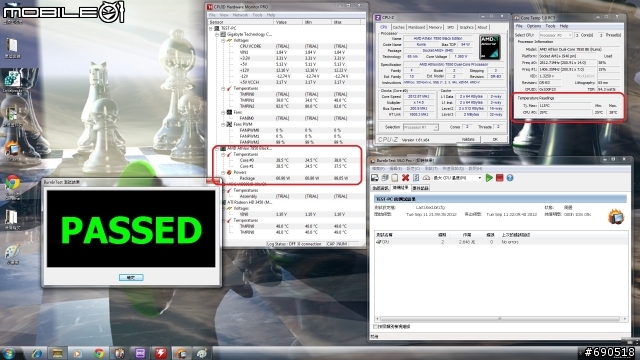Open the Mainboard tab in CPU-Z
This screenshot has height=360, width=640.
416,27
